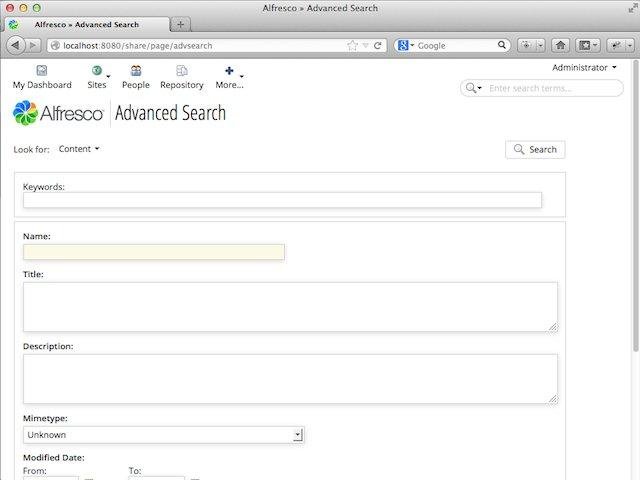Focus the Name input field

[x=154, y=252]
